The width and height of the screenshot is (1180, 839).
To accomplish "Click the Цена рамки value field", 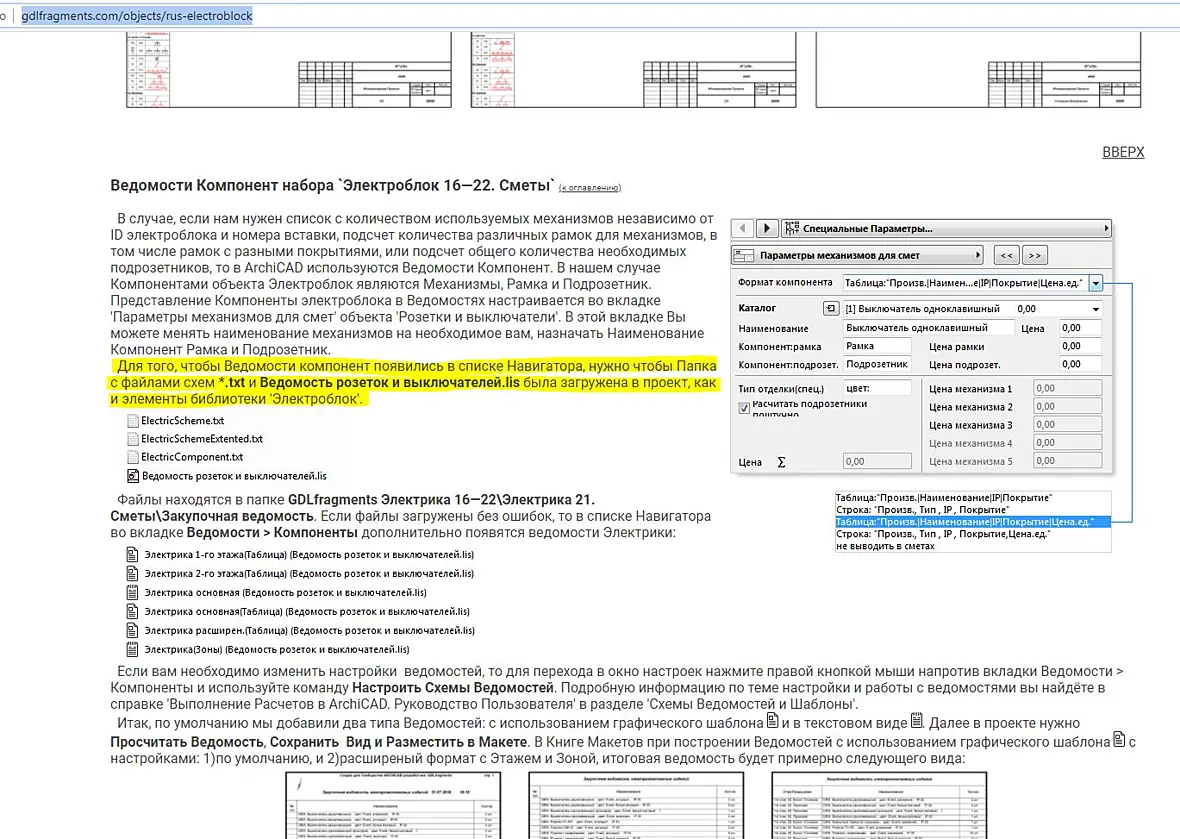I will click(1081, 346).
